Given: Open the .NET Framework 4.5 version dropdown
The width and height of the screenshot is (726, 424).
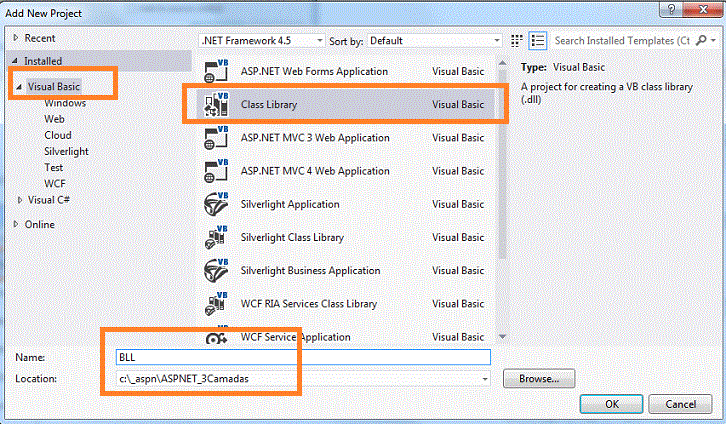Looking at the screenshot, I should 262,41.
